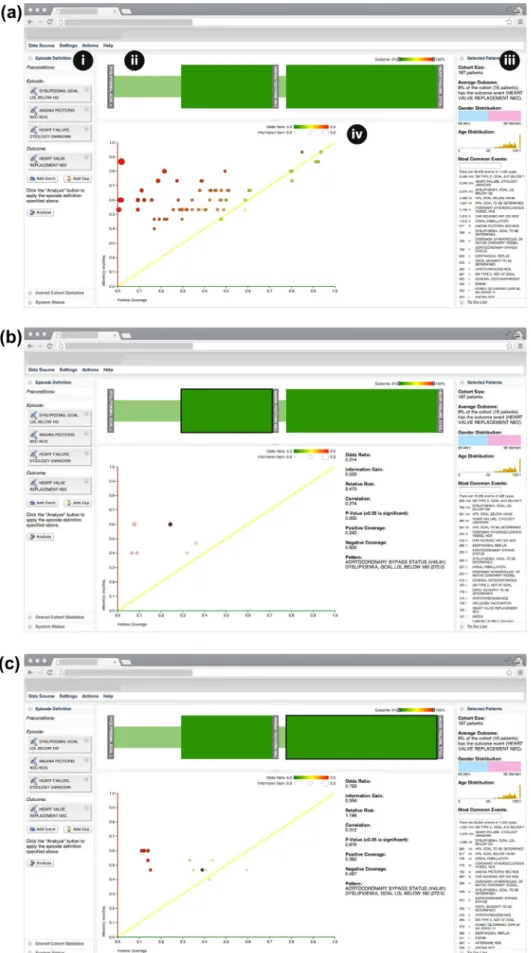Remove Dyslipidemia event card in panel (b)
531x953 pixels.
click(86, 413)
